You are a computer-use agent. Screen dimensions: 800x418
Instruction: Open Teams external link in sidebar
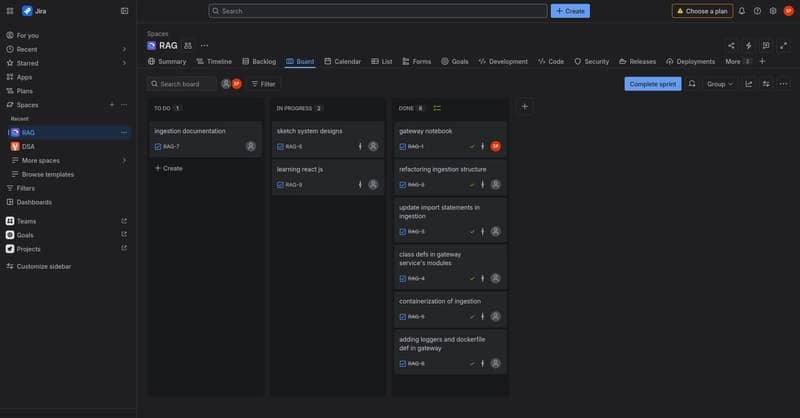point(124,221)
